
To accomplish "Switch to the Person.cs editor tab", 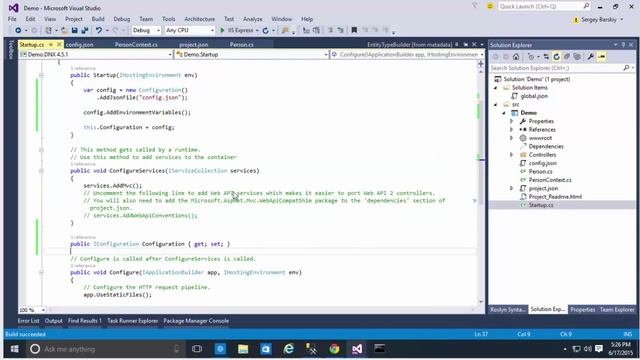I will (242, 44).
